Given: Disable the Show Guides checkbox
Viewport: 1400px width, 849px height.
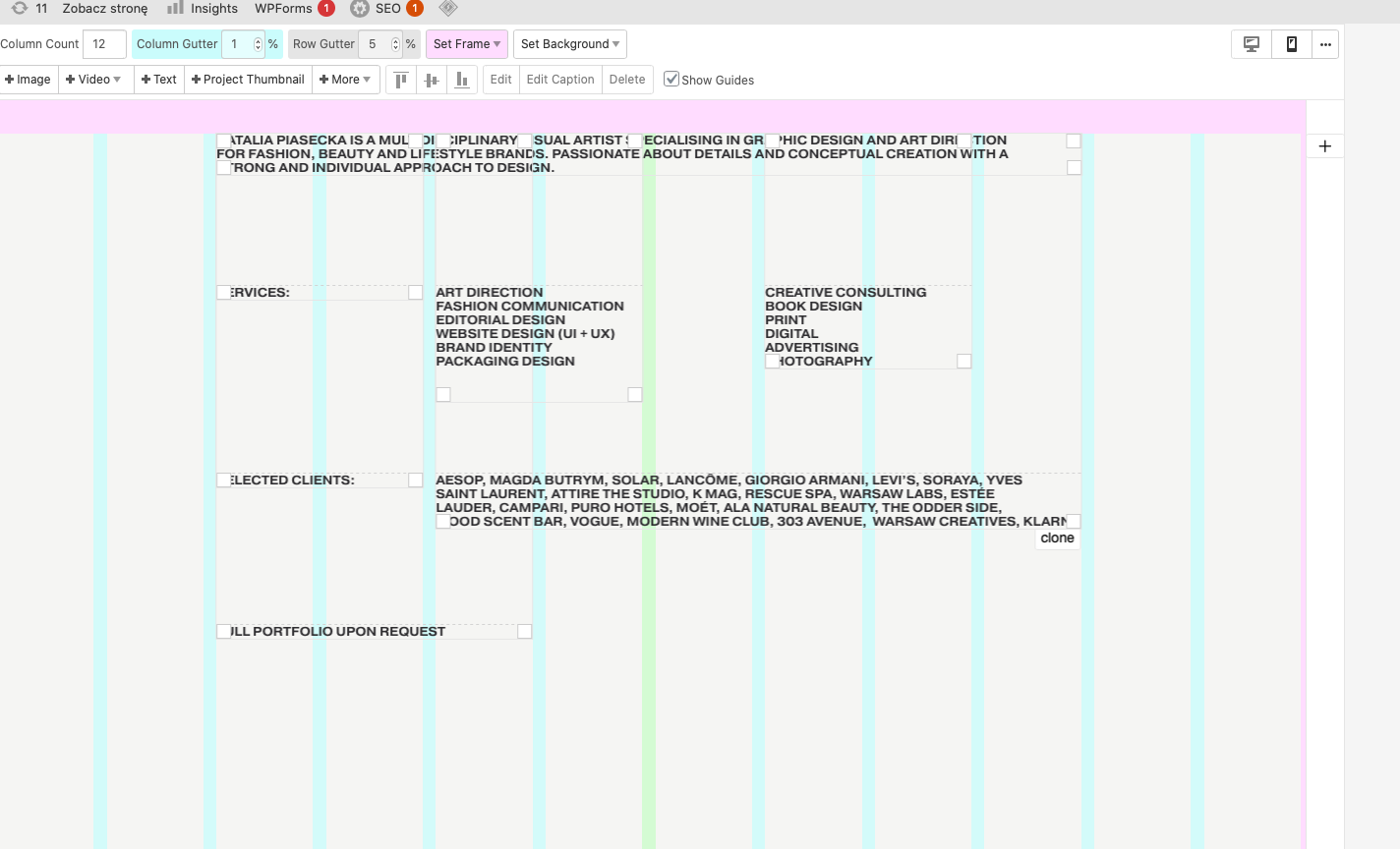Looking at the screenshot, I should point(672,80).
